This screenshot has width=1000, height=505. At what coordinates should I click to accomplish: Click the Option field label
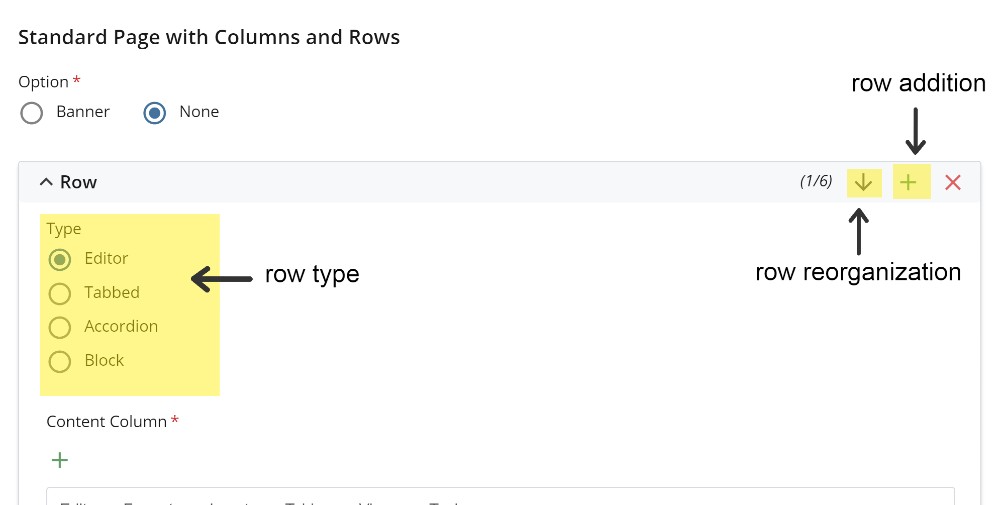point(44,82)
